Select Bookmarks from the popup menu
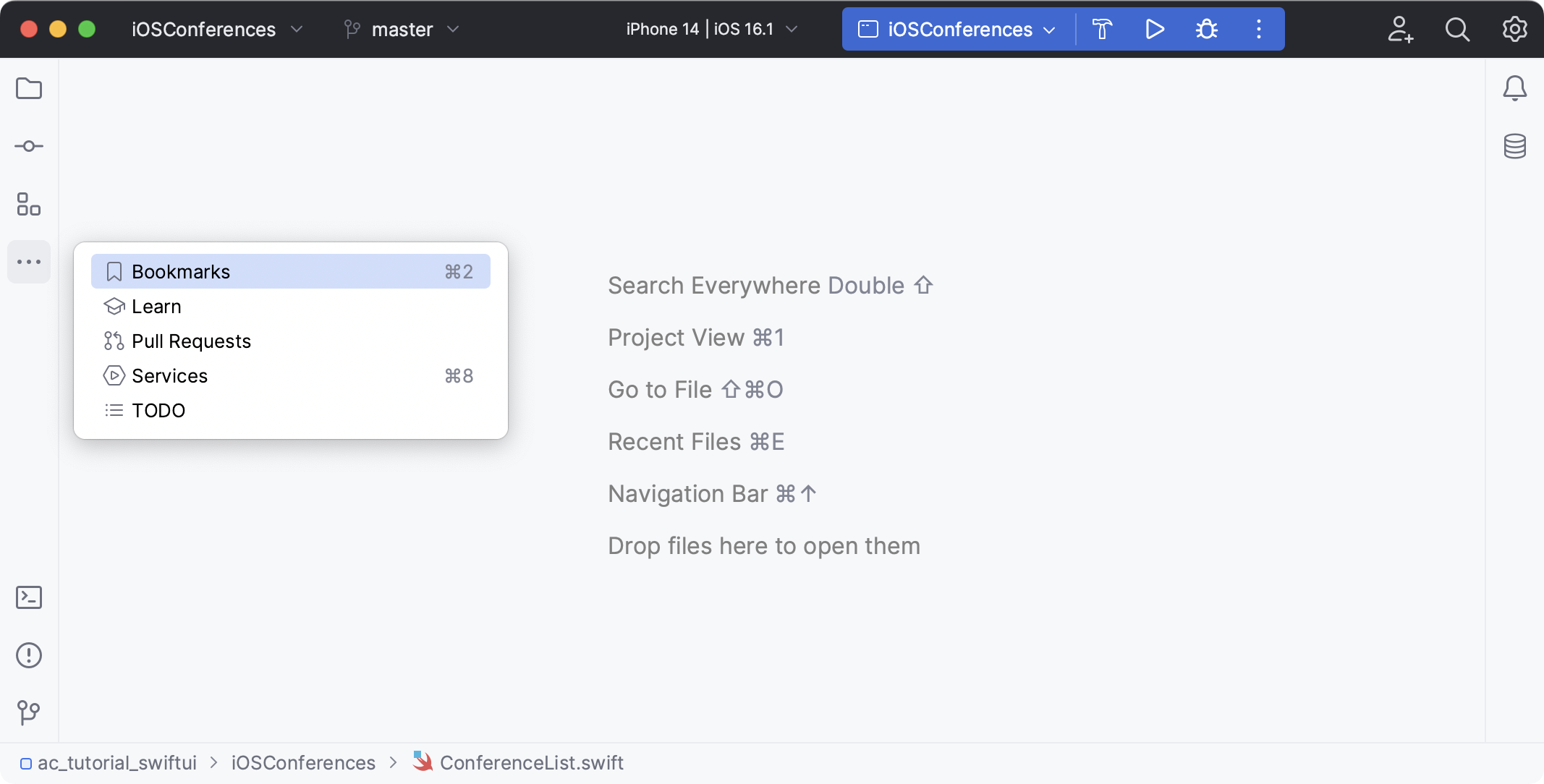This screenshot has height=784, width=1544. [x=291, y=271]
